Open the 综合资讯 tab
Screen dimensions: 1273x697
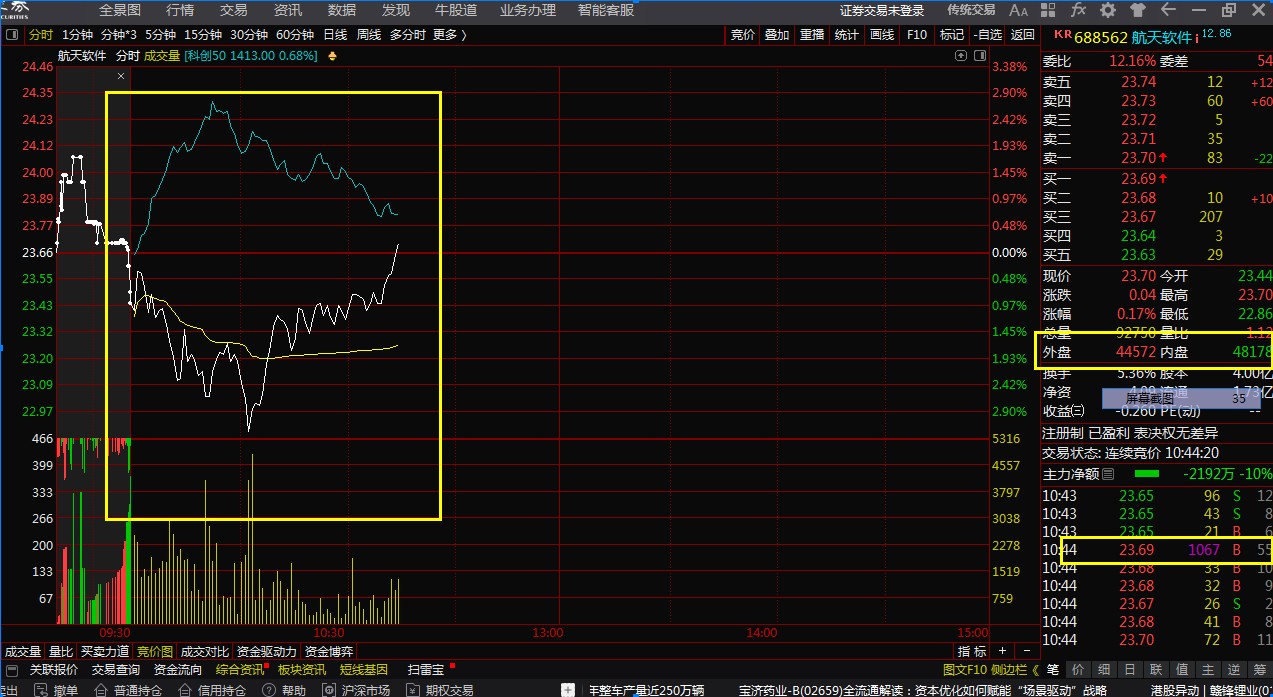click(x=240, y=670)
